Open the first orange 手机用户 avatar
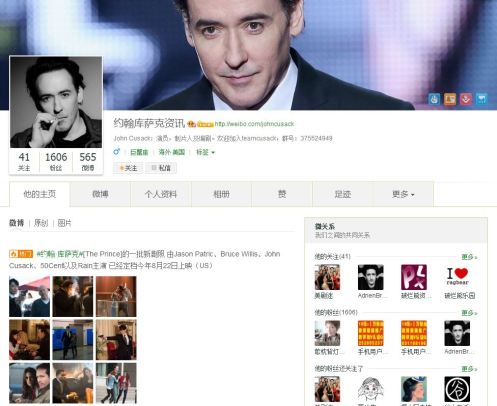 pos(371,333)
